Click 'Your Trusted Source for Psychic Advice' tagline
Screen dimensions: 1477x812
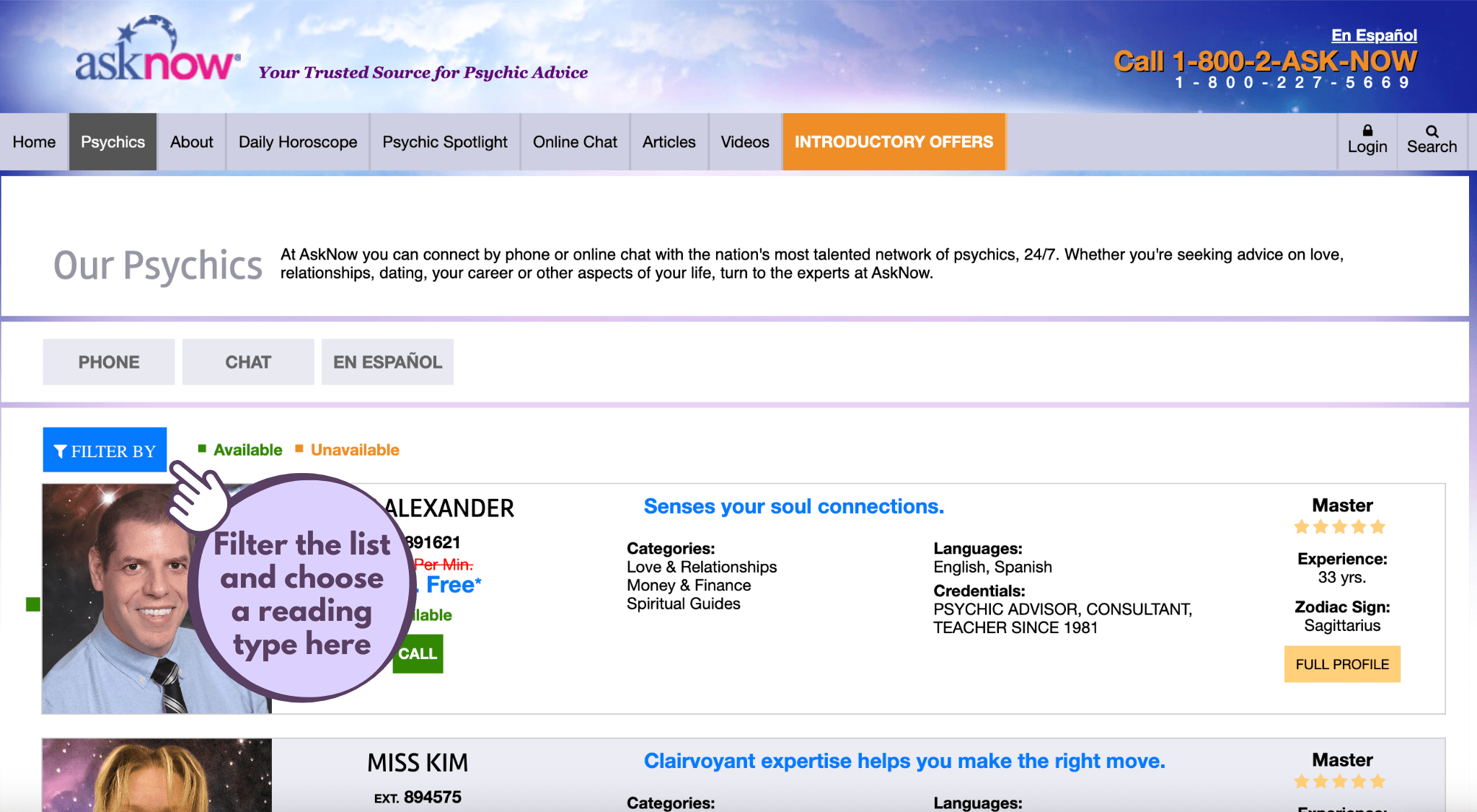[x=423, y=72]
